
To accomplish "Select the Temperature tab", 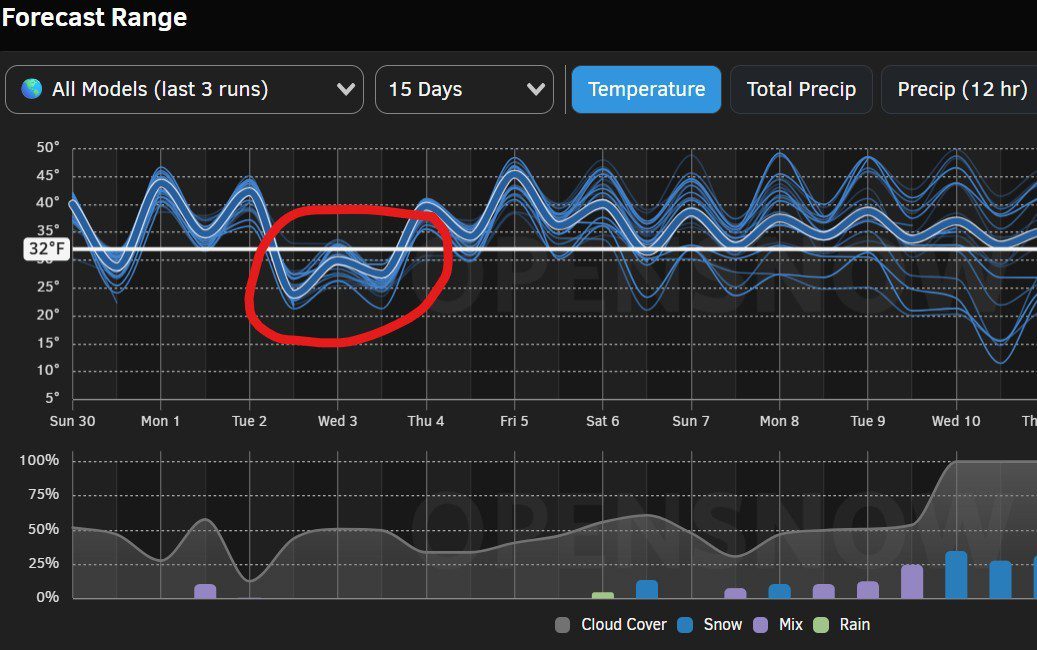I will (646, 90).
